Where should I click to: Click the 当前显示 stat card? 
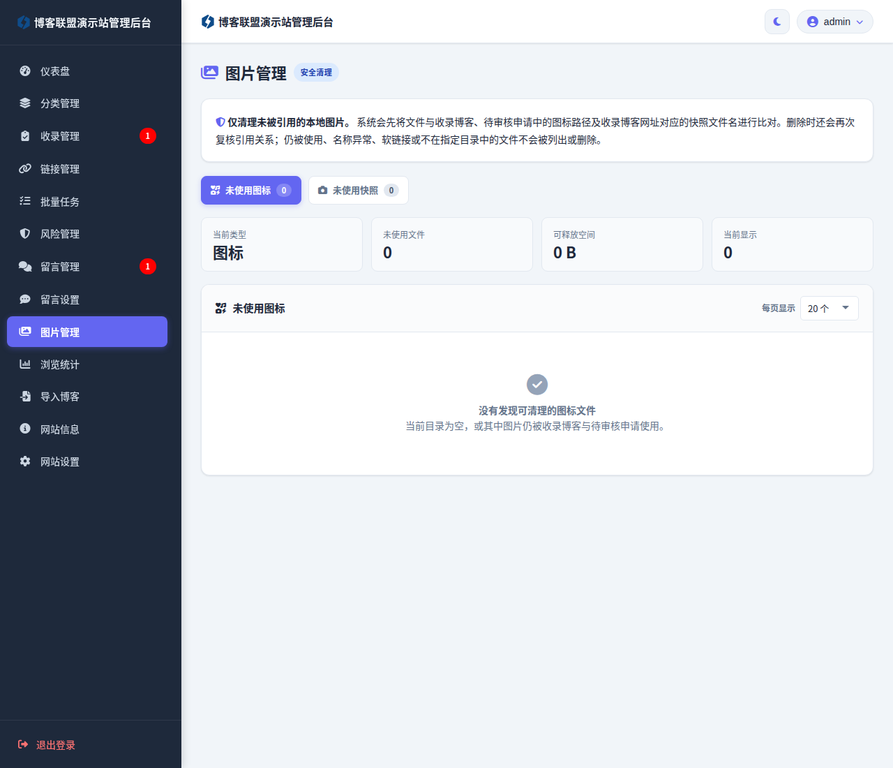pyautogui.click(x=792, y=244)
